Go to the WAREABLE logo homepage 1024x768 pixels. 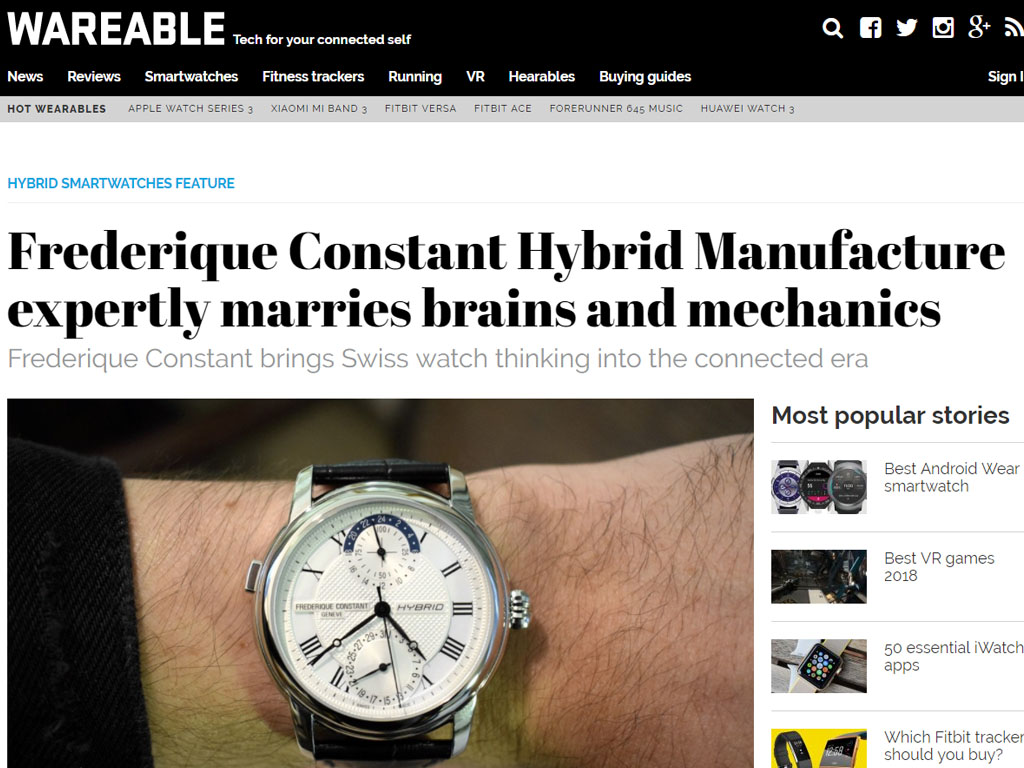[116, 29]
